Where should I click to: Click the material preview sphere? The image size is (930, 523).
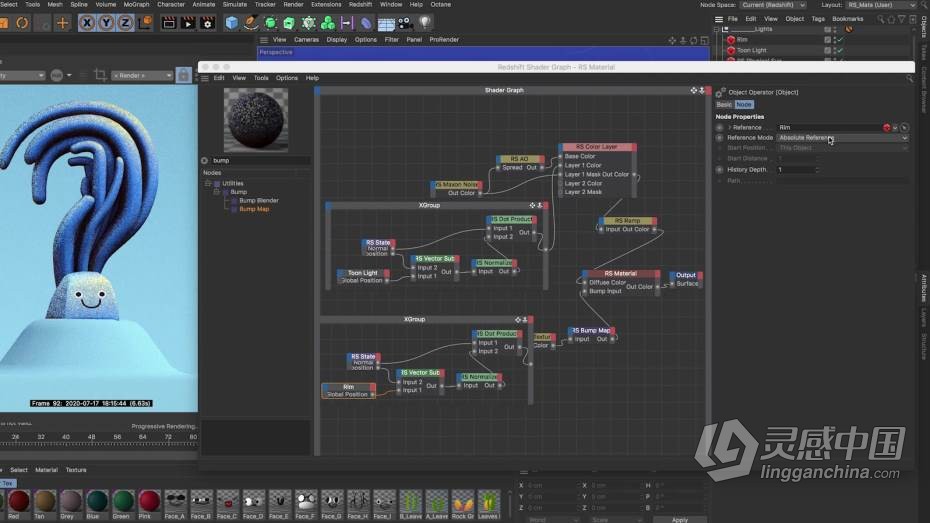click(x=256, y=120)
